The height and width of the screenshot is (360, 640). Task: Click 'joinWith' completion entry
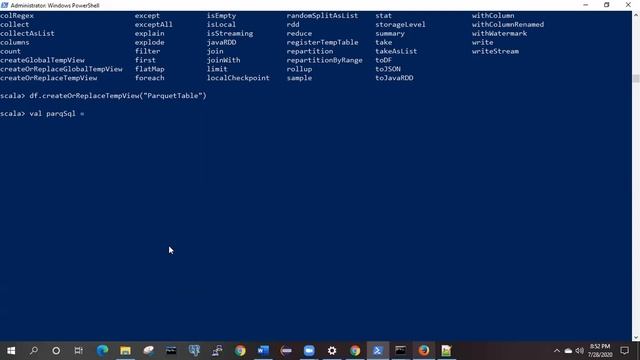coord(224,60)
